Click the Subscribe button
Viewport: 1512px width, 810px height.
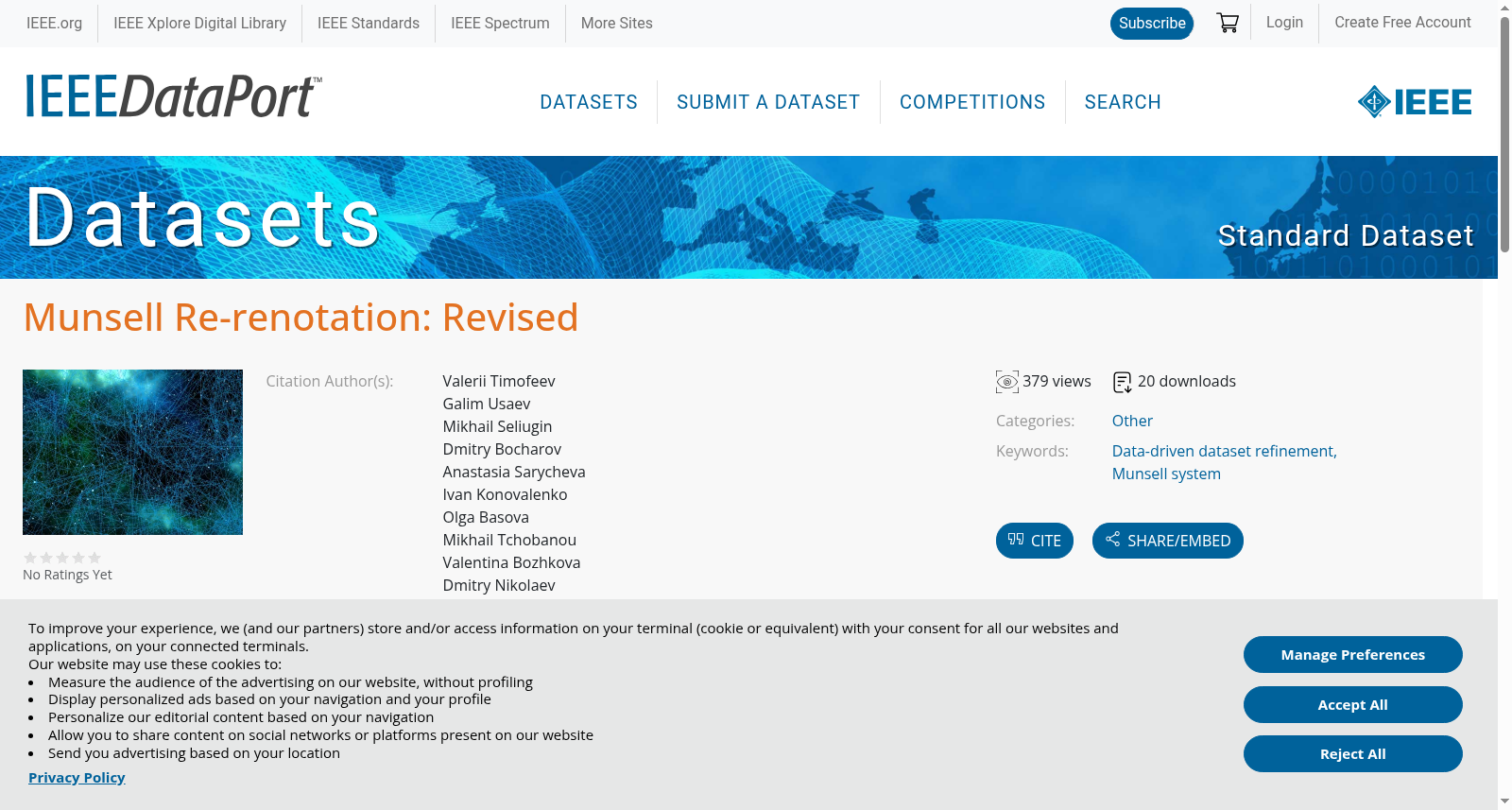pyautogui.click(x=1152, y=23)
